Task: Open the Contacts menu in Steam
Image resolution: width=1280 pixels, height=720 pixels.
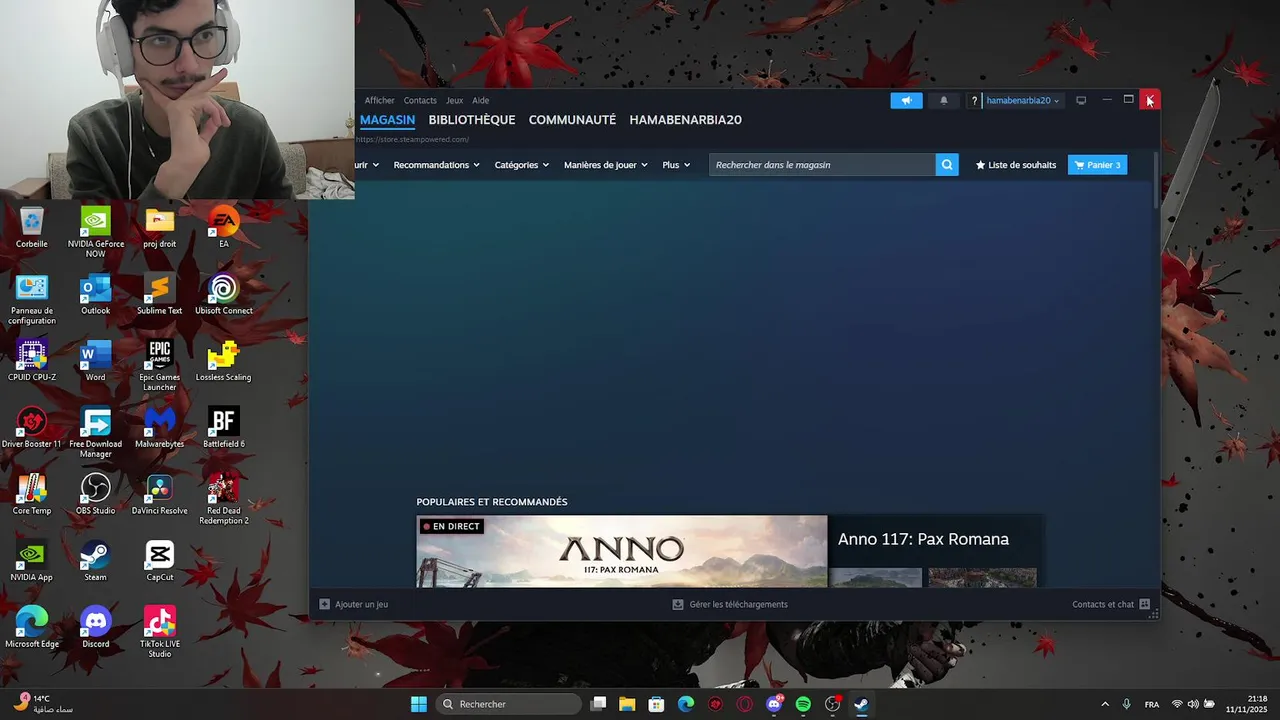Action: (420, 100)
